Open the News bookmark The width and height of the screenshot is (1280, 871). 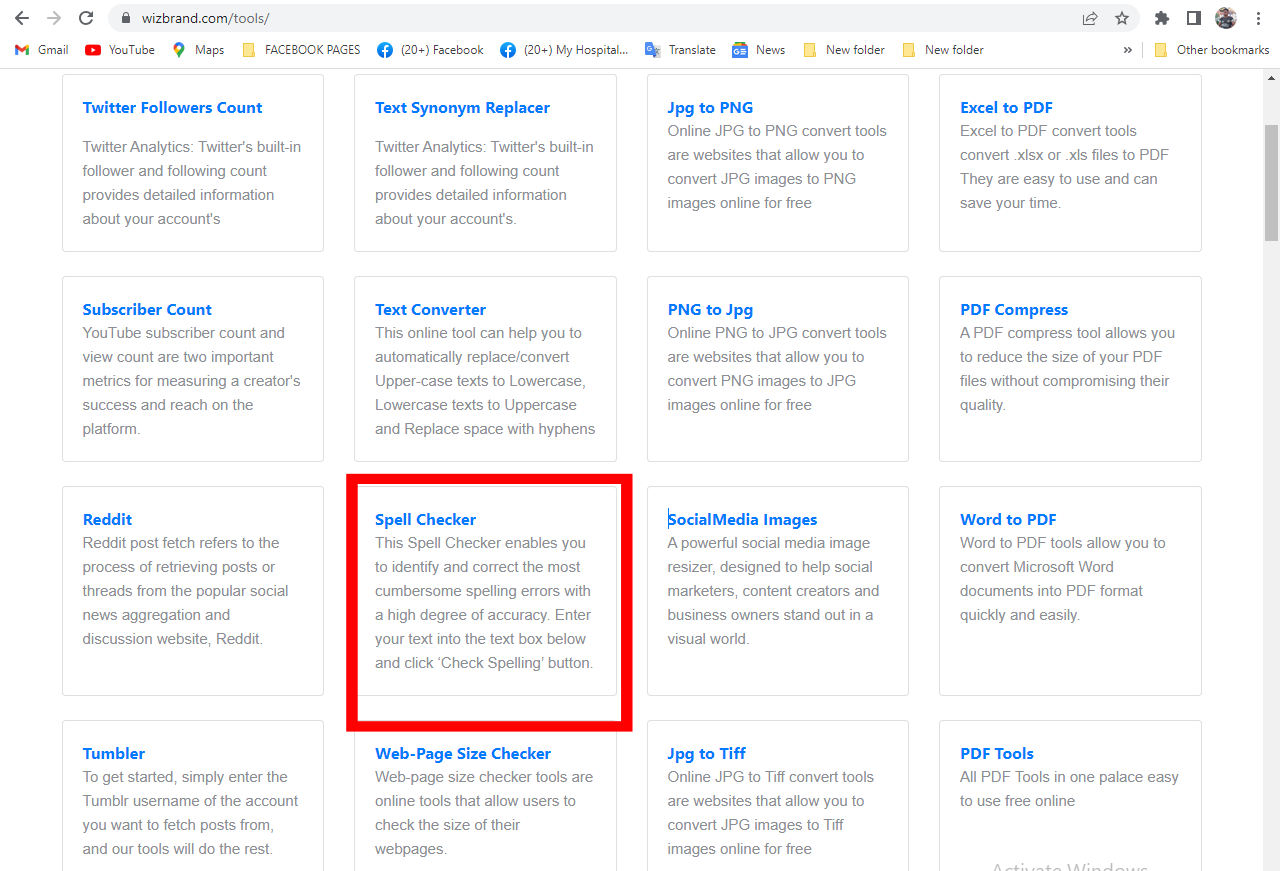(758, 49)
